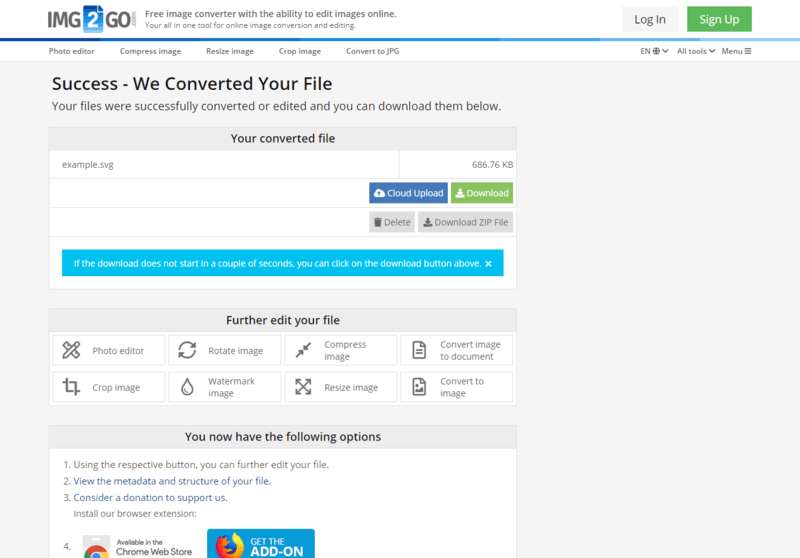Click the Crop image tool icon
The width and height of the screenshot is (800, 558).
click(x=71, y=387)
